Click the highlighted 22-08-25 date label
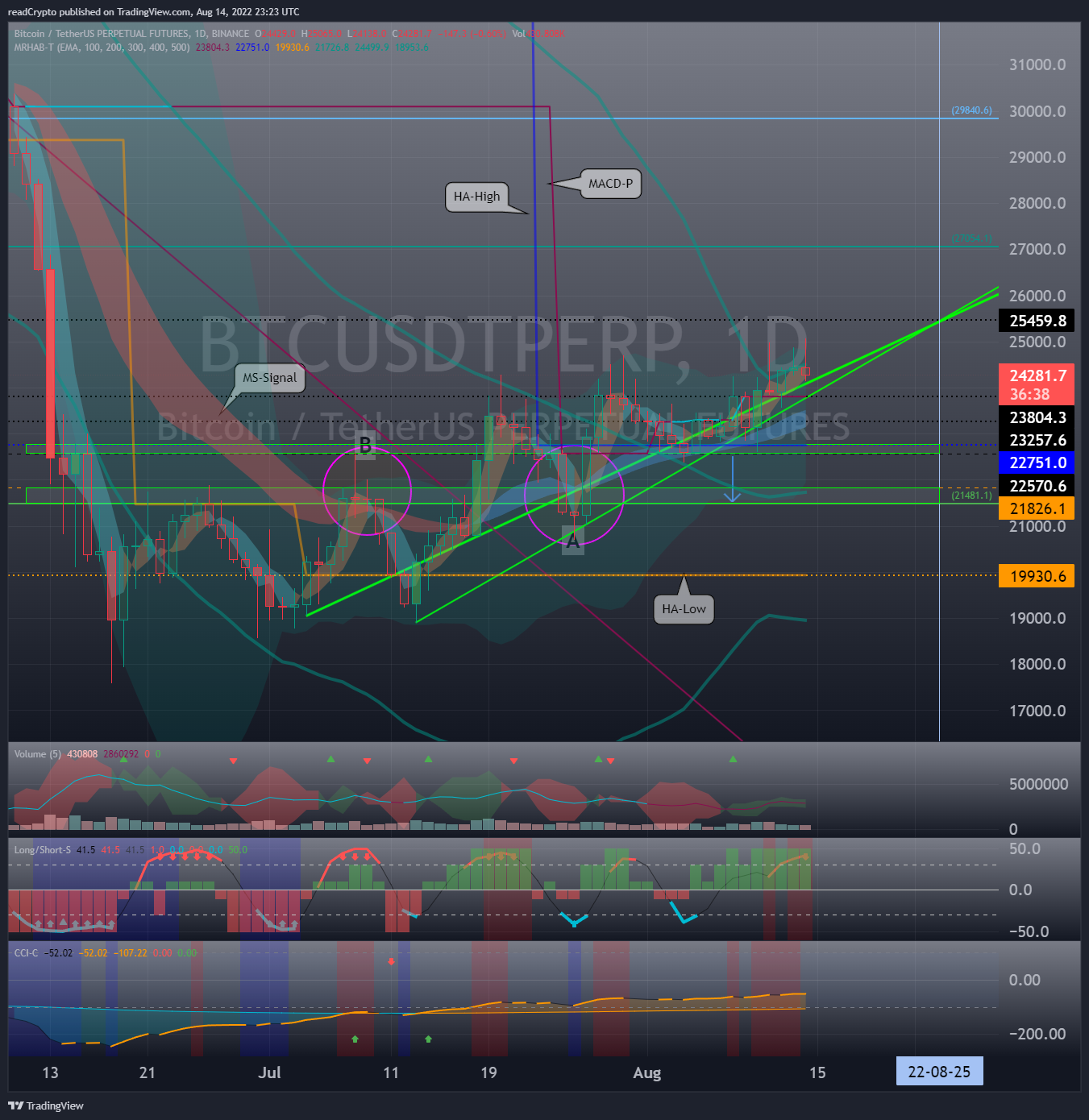Viewport: 1089px width, 1120px height. pos(939,1072)
